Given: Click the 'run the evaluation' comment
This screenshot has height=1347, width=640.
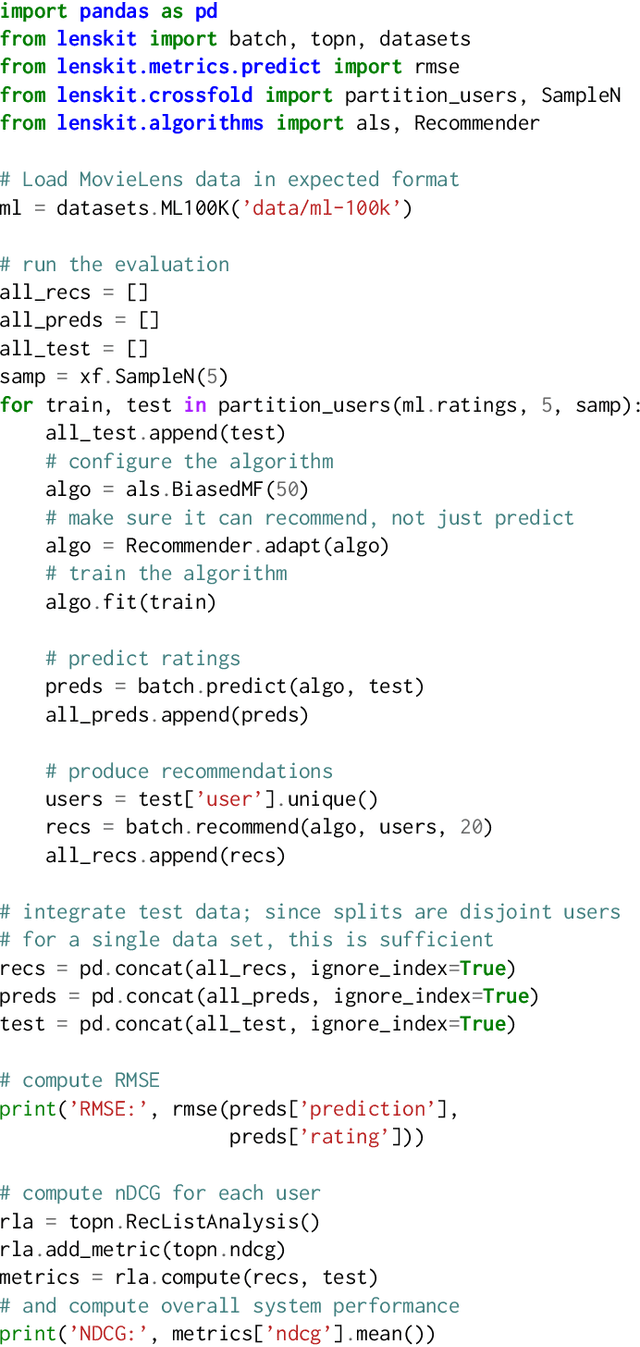Looking at the screenshot, I should [x=115, y=264].
